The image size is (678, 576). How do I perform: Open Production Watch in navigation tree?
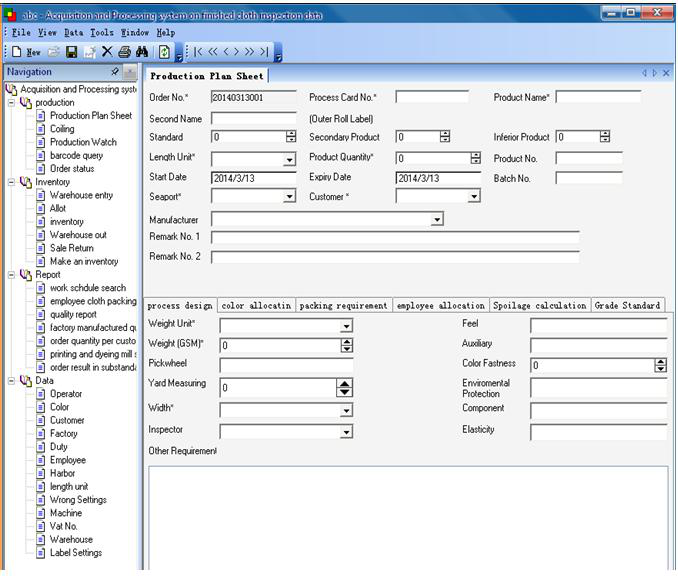tap(83, 142)
